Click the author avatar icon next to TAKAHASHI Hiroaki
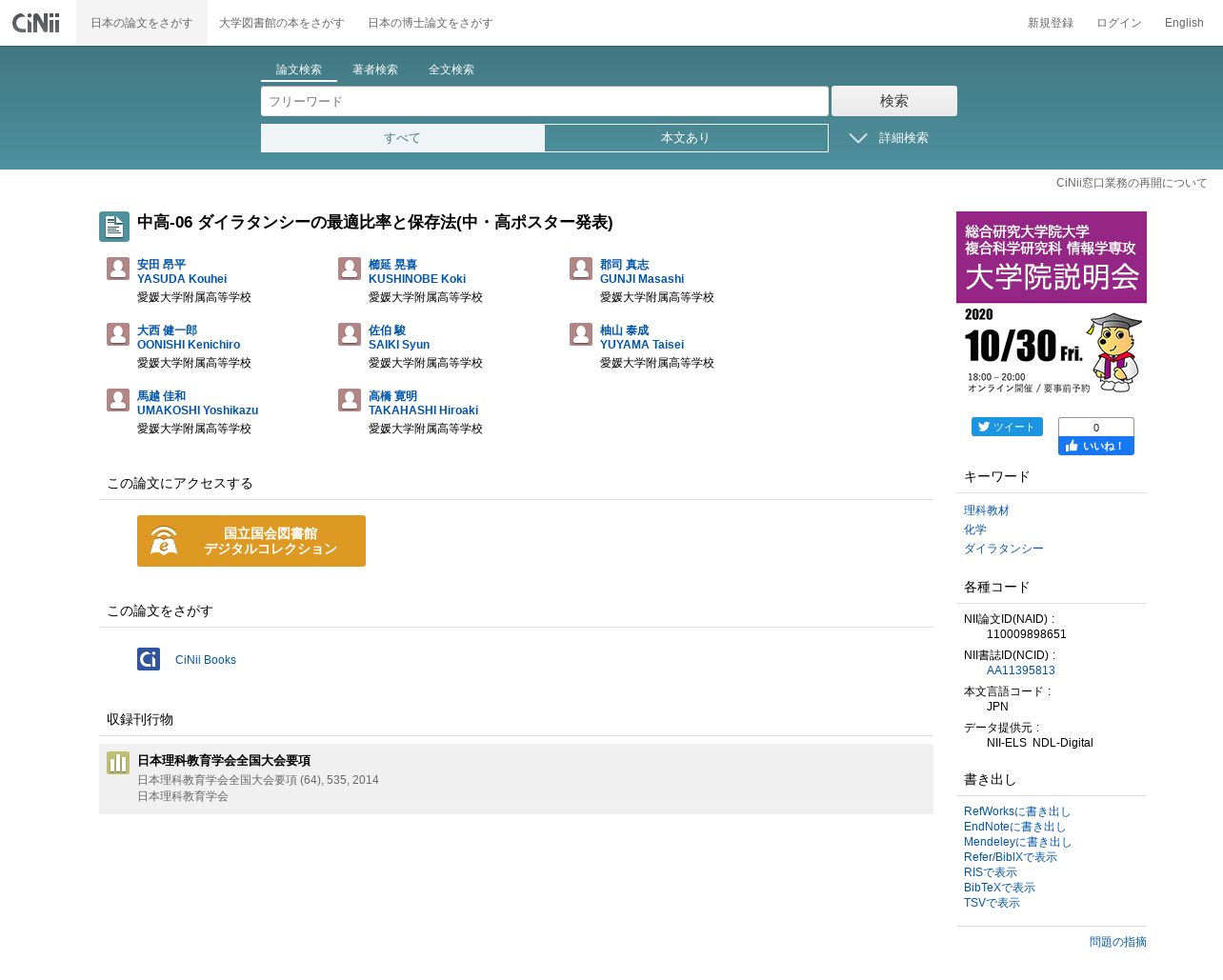1223x980 pixels. pos(350,400)
